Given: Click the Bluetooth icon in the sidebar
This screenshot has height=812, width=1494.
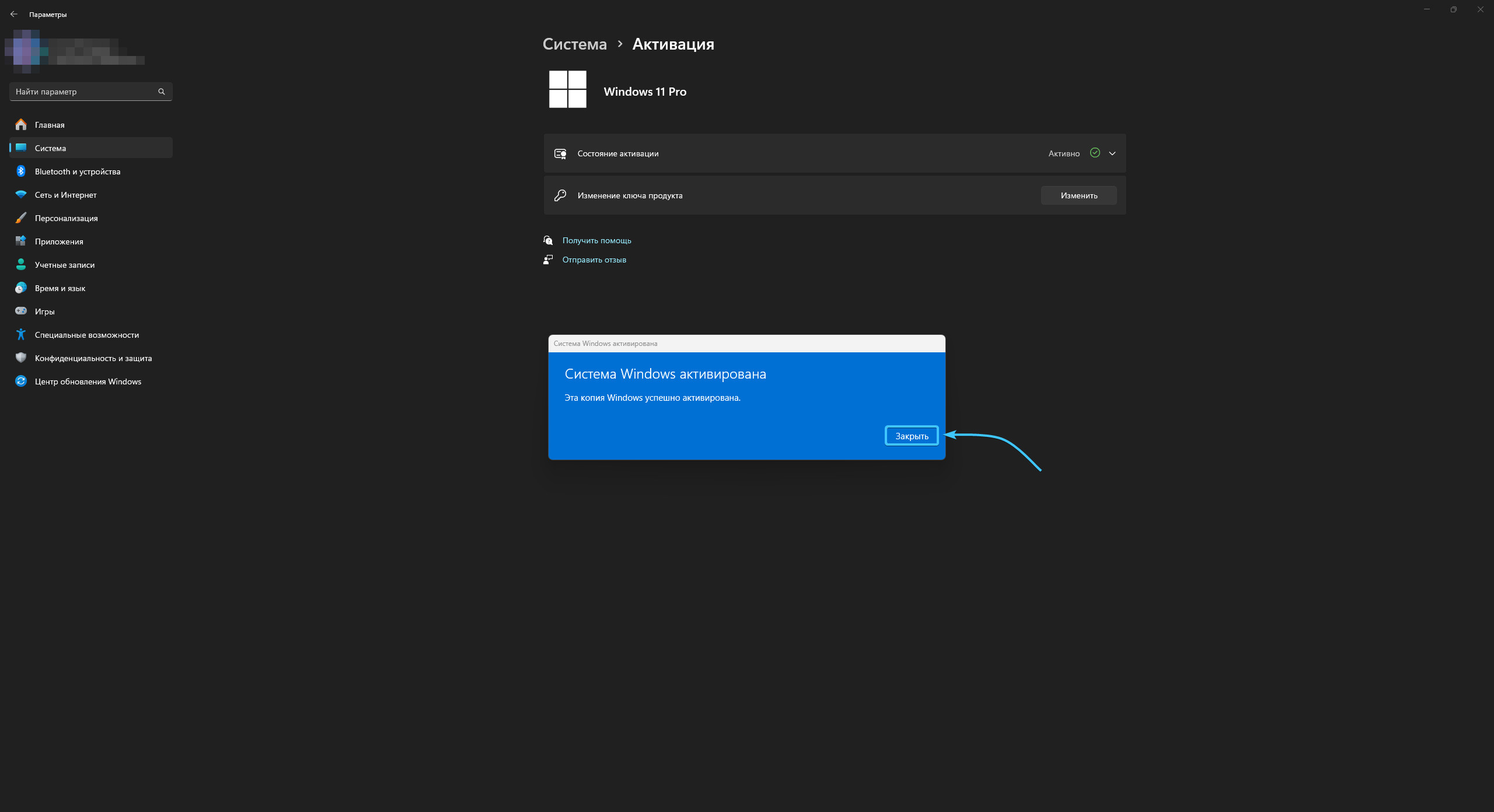Looking at the screenshot, I should [21, 171].
